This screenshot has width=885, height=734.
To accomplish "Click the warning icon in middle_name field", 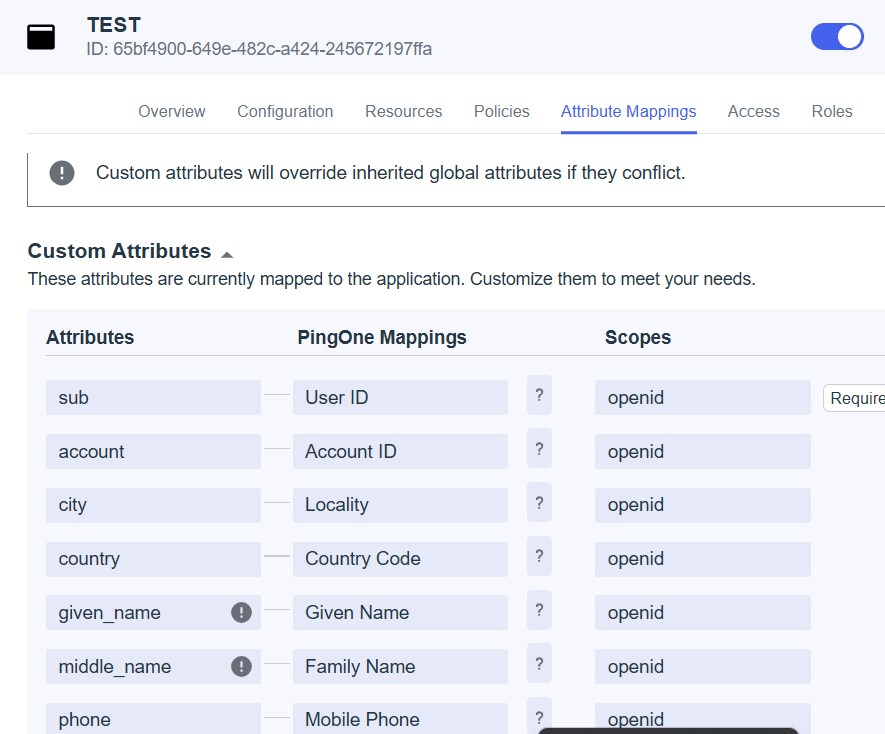I will [x=241, y=666].
